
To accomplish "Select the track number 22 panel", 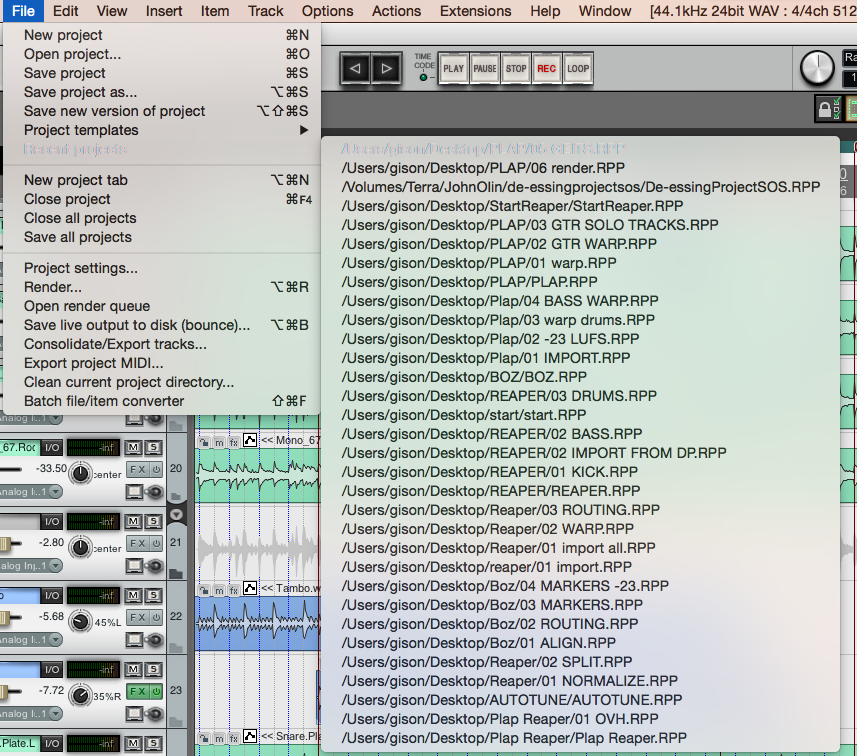I will 176,617.
